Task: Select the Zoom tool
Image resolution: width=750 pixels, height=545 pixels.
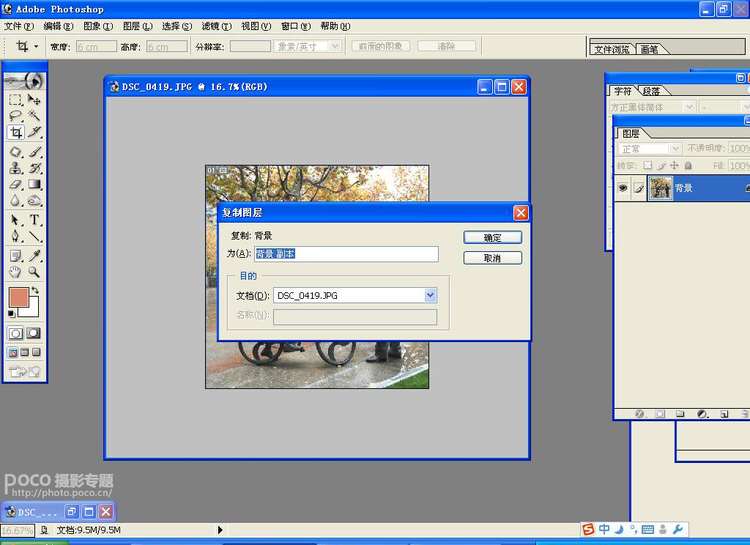Action: tap(34, 272)
